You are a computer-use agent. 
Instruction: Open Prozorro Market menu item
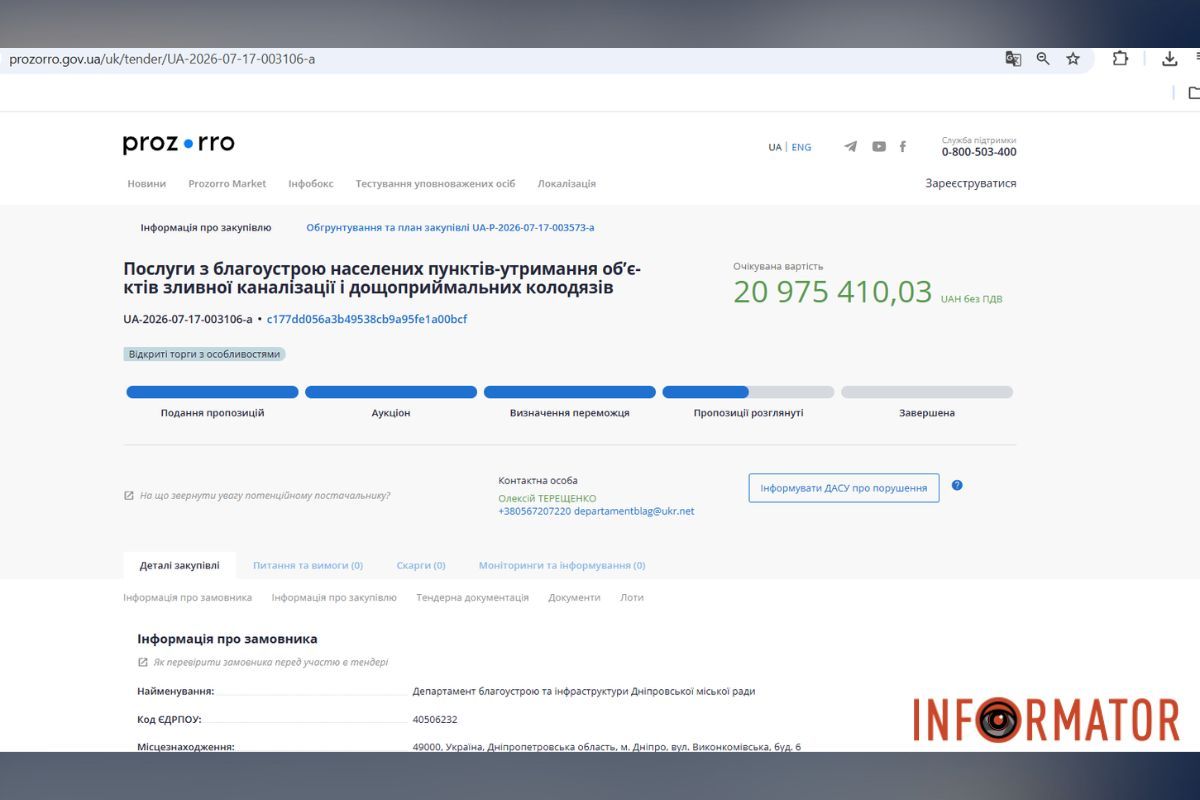click(227, 184)
